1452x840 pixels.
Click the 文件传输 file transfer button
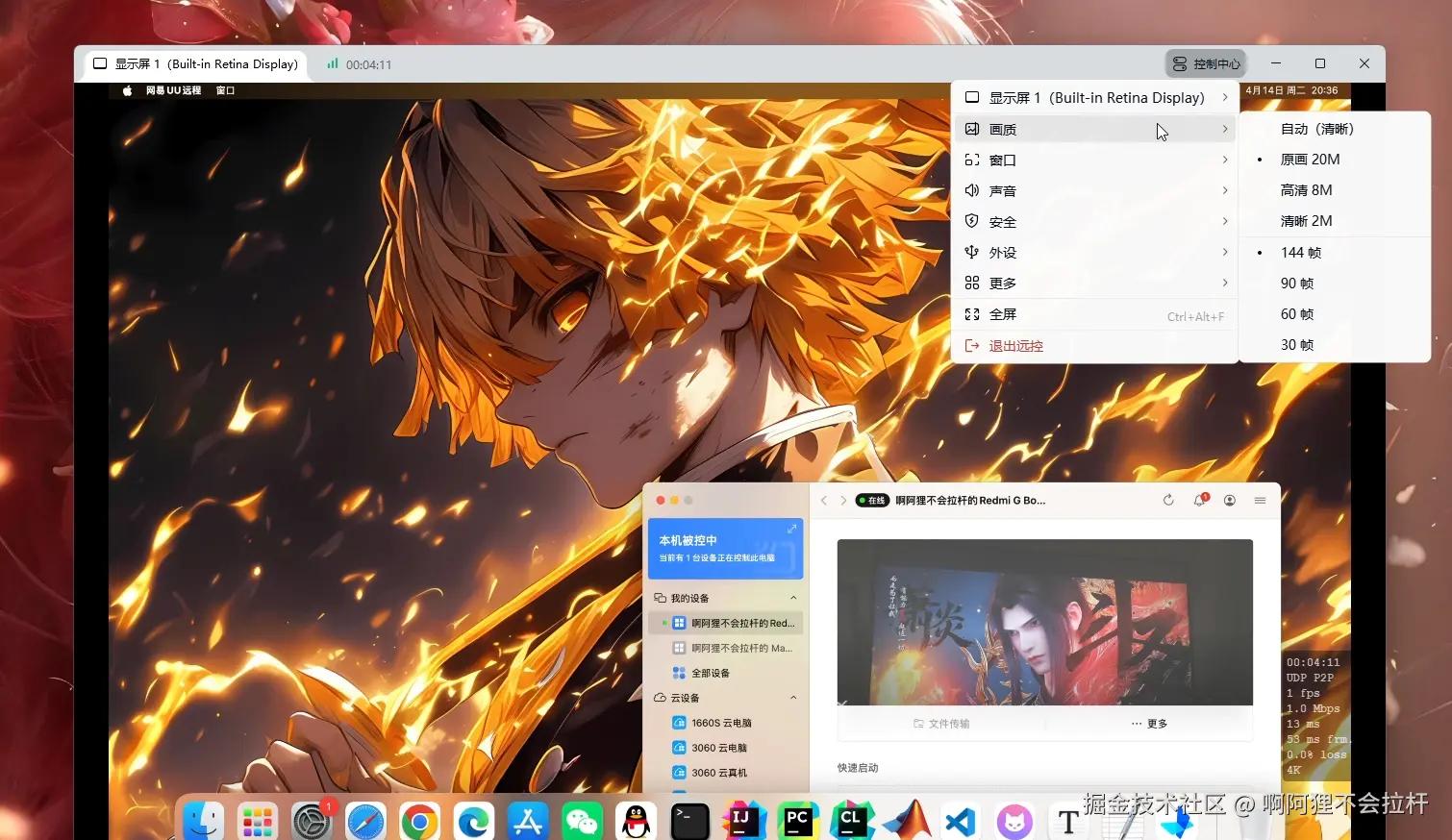pos(941,724)
